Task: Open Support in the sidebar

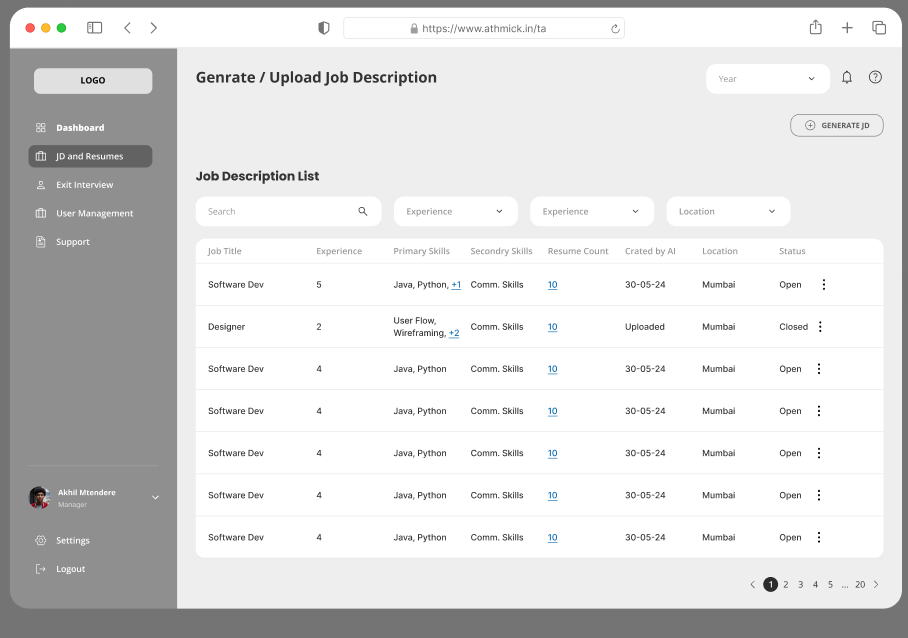Action: point(73,241)
